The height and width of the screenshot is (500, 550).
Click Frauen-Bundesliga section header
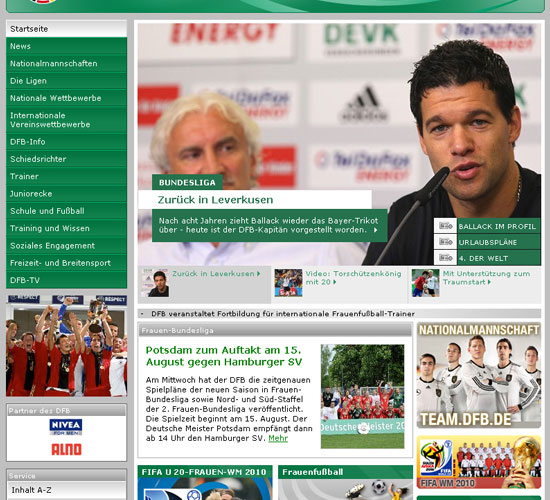(x=275, y=330)
